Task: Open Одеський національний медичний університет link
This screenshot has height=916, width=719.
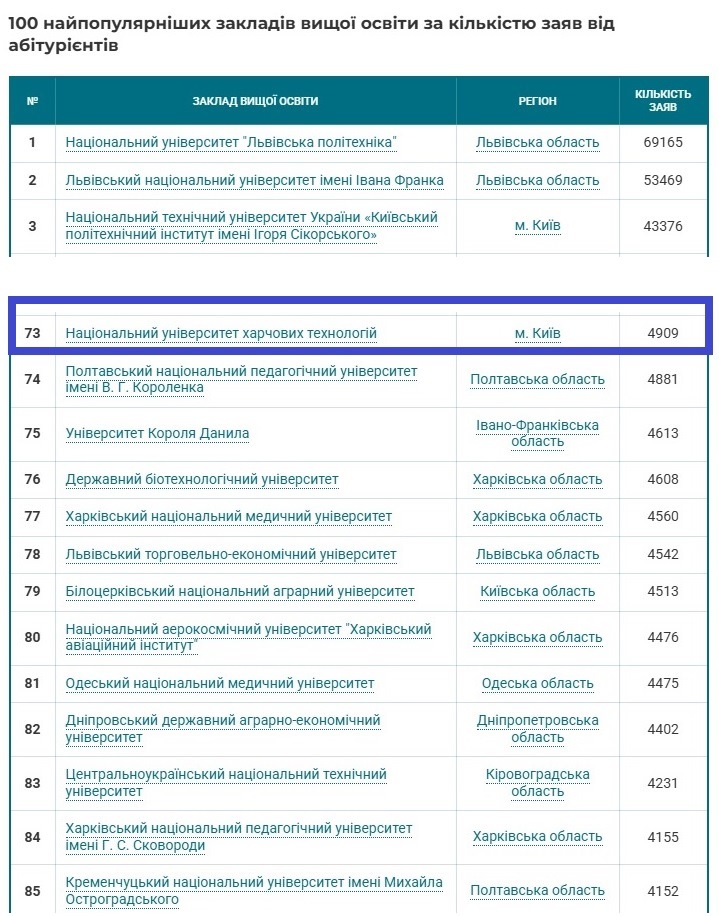Action: tap(220, 683)
